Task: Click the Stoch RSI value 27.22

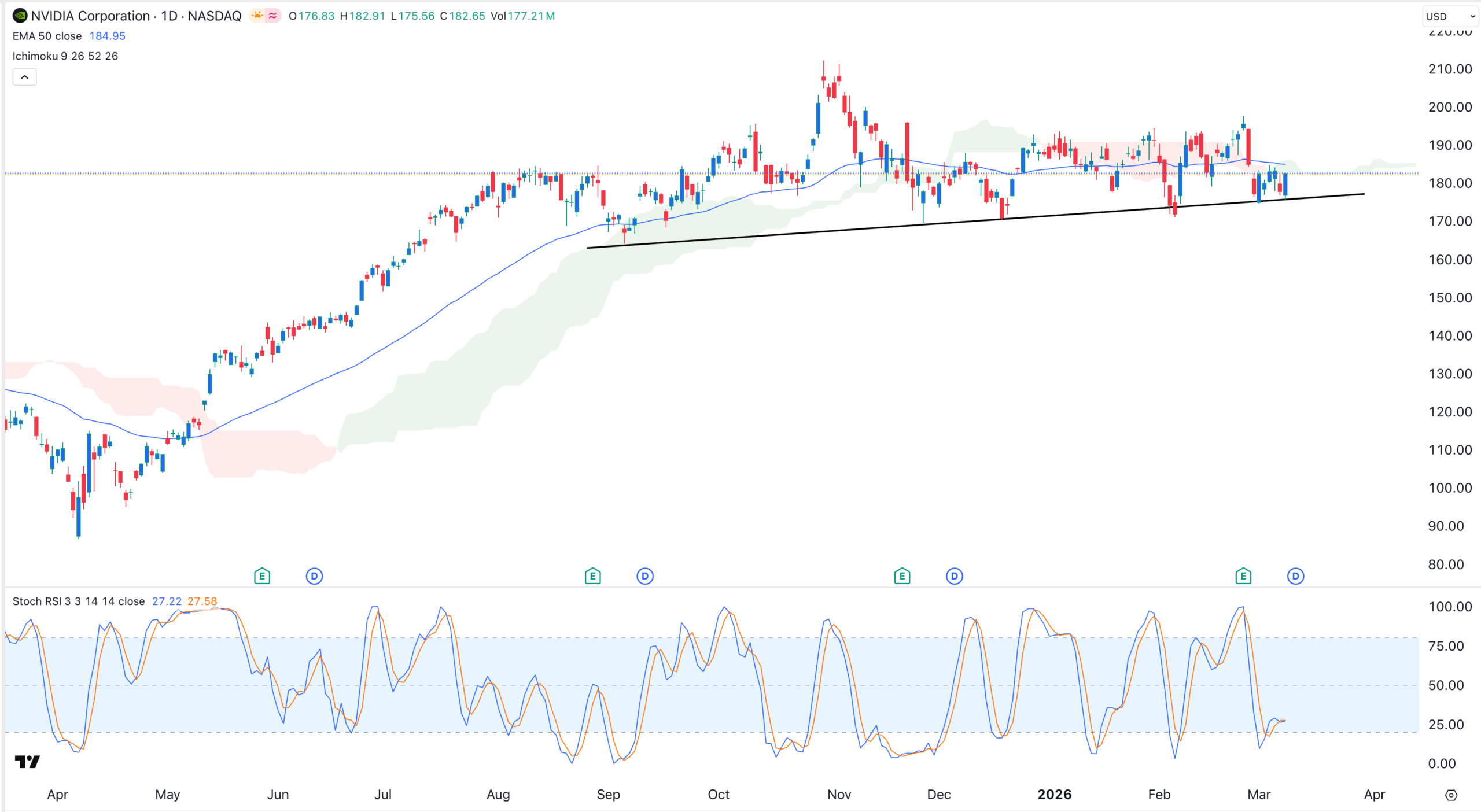Action: coord(167,601)
